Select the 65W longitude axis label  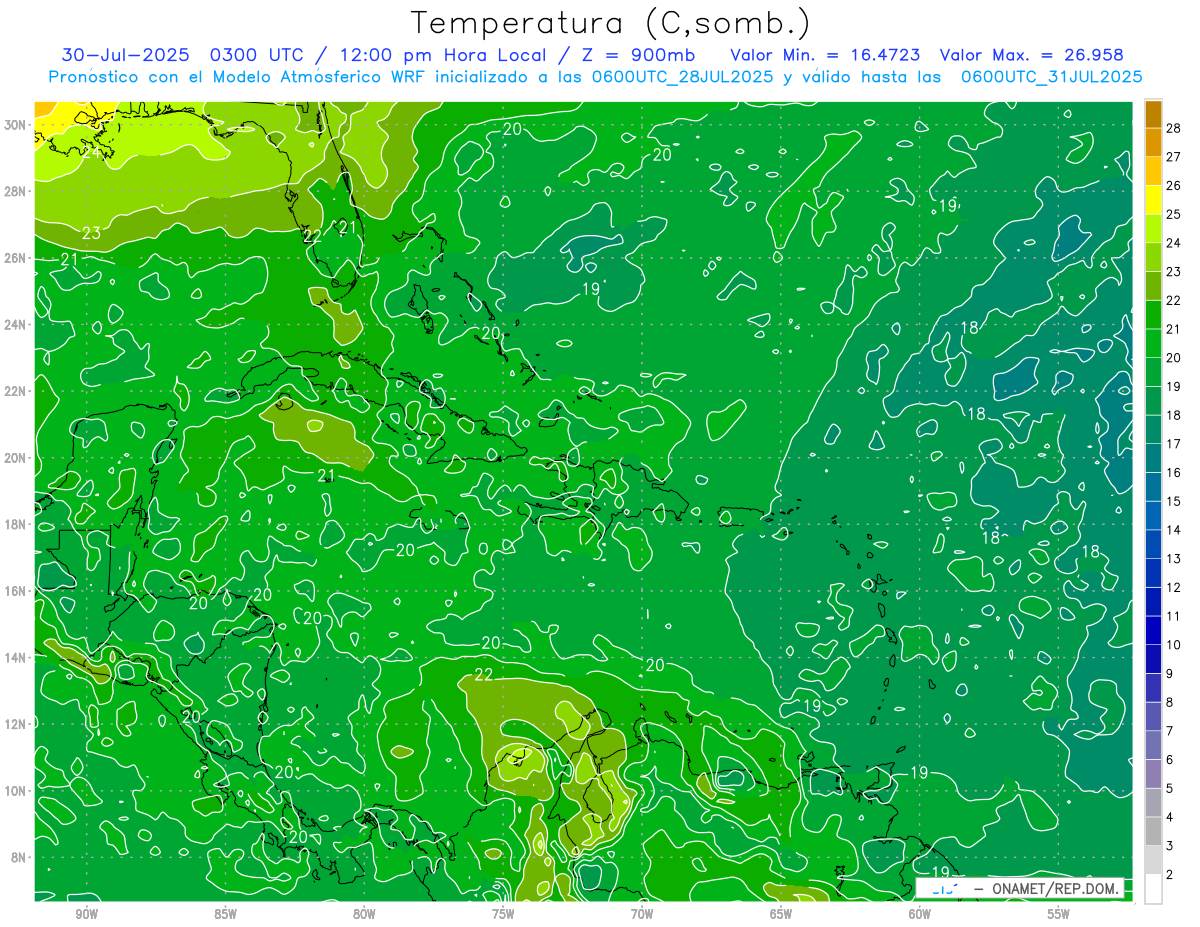click(x=781, y=914)
